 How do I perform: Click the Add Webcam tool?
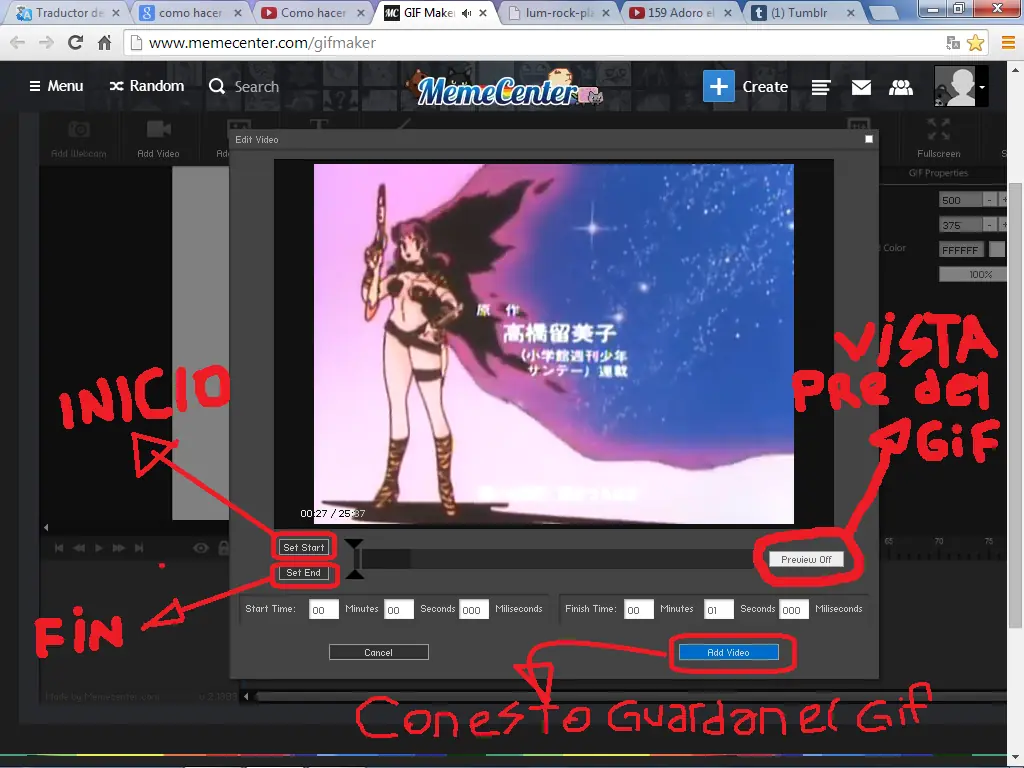(78, 138)
